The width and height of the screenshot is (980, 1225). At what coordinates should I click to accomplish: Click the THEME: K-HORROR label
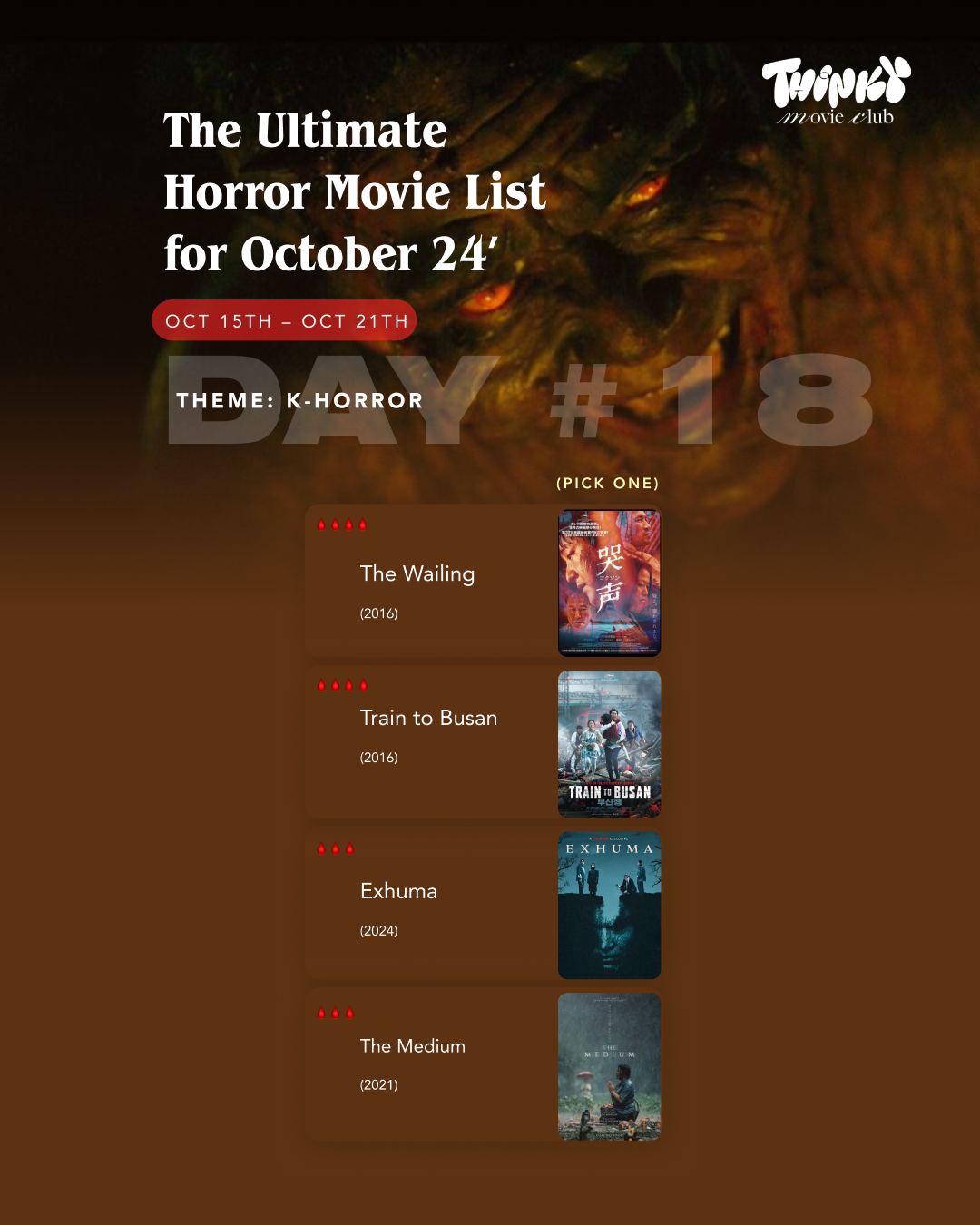pyautogui.click(x=299, y=401)
